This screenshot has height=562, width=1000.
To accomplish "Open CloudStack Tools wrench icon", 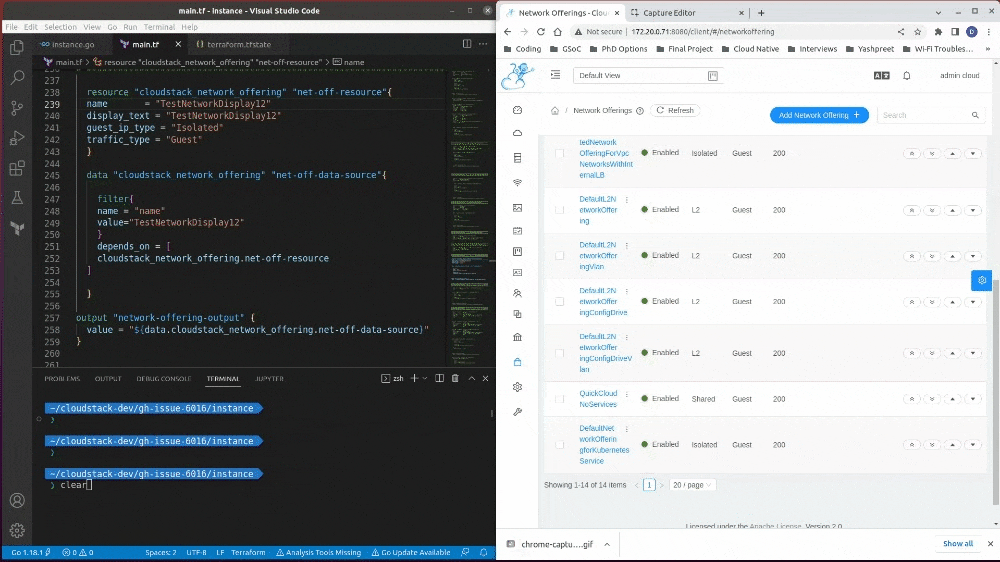I will [x=517, y=412].
